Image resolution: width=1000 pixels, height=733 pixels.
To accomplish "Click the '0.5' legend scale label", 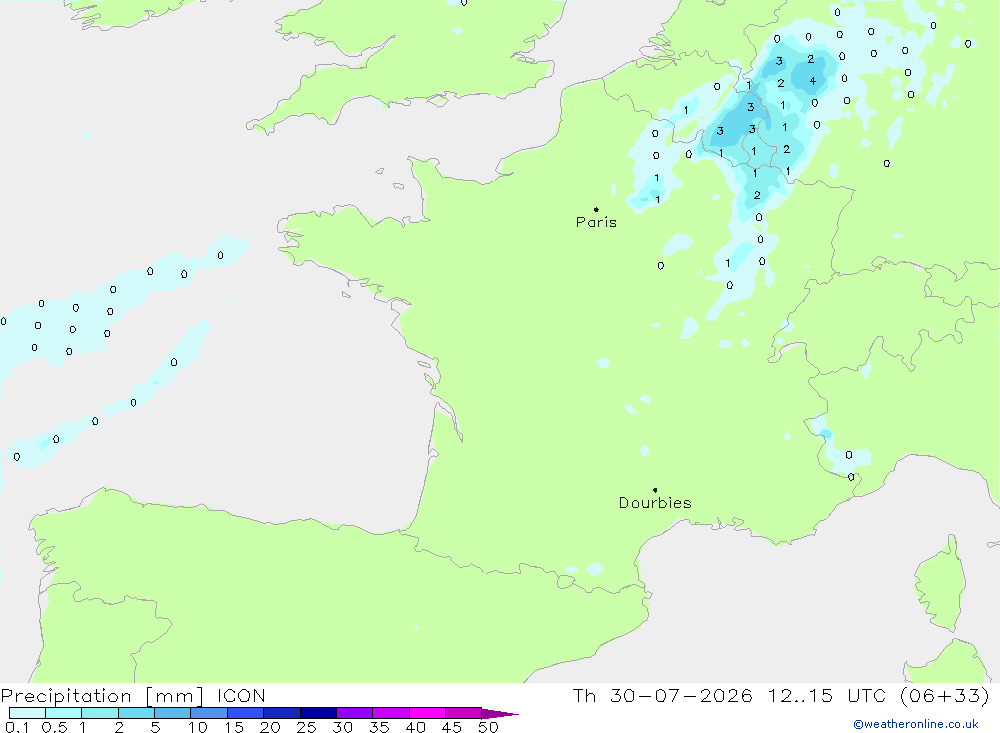I will click(54, 727).
